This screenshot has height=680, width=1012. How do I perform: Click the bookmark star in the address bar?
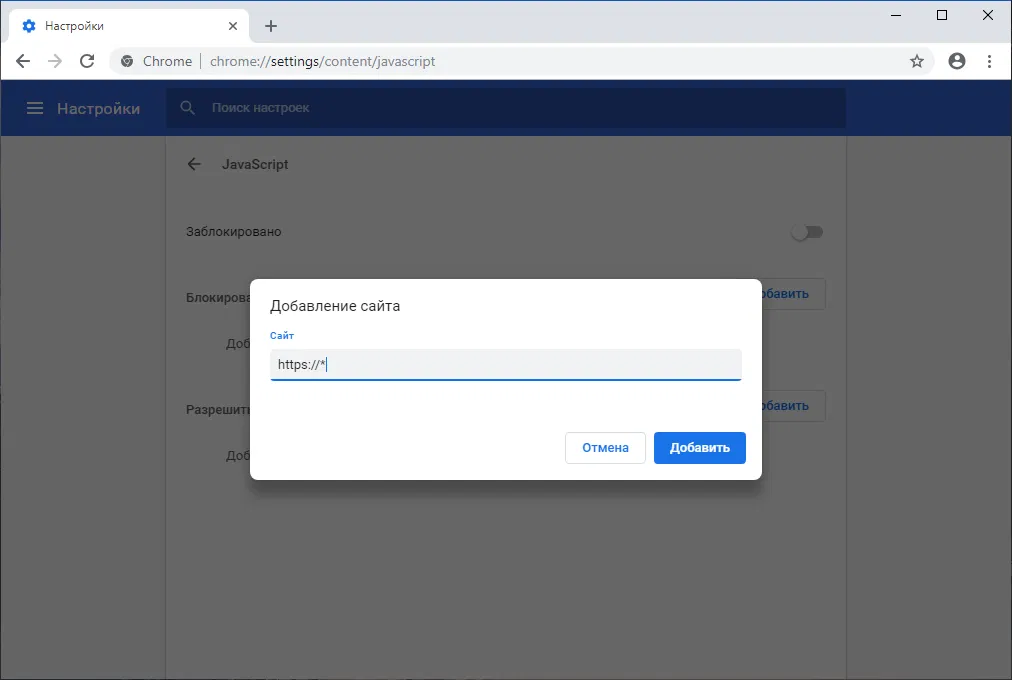pos(917,61)
